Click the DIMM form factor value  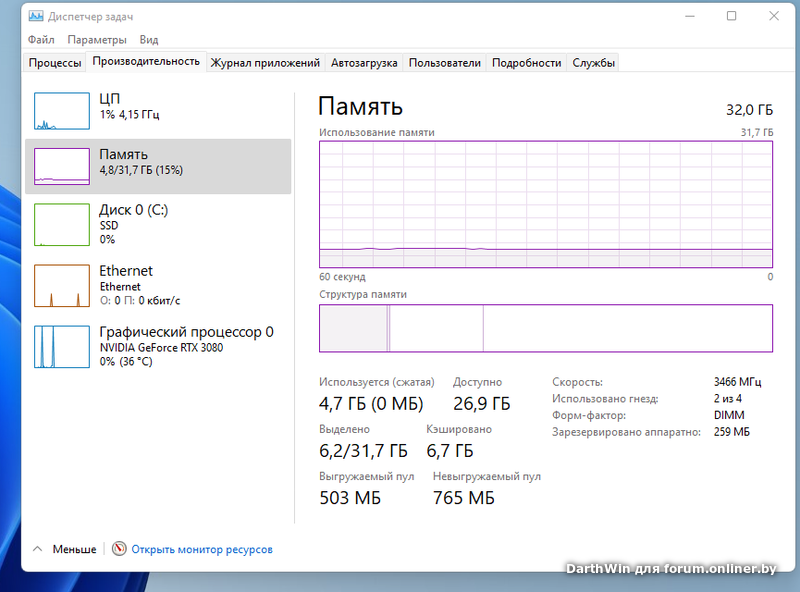pyautogui.click(x=729, y=415)
